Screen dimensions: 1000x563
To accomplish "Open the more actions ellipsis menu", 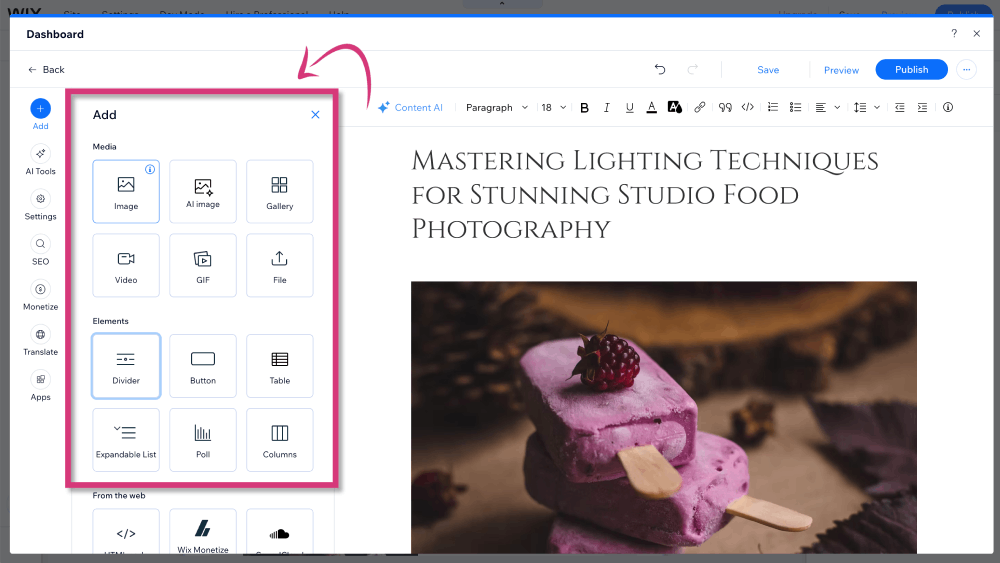I will tap(967, 69).
